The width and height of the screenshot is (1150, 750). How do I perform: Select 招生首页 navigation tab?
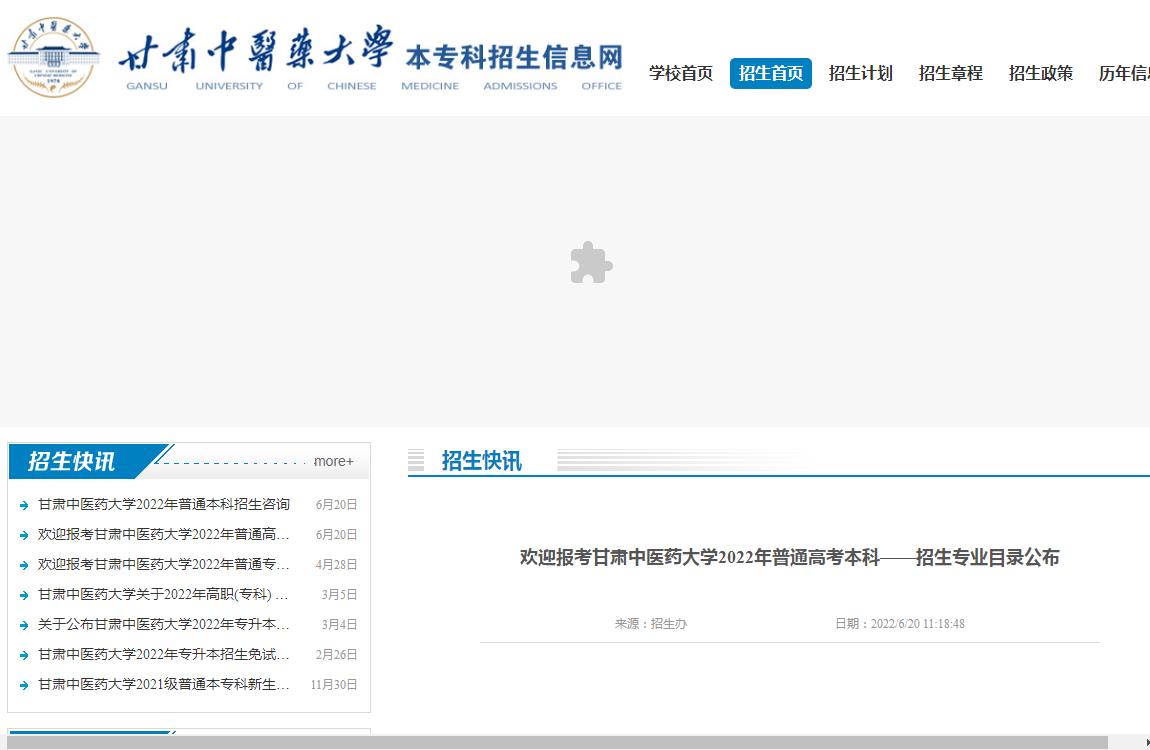(770, 73)
